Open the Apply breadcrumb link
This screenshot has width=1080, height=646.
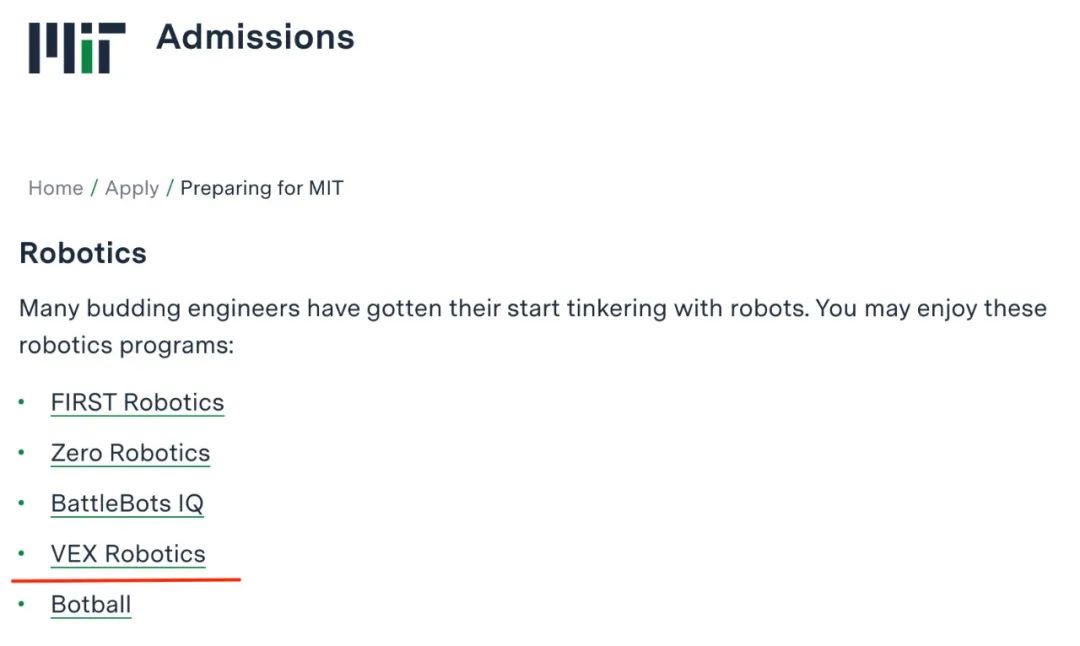[x=132, y=188]
